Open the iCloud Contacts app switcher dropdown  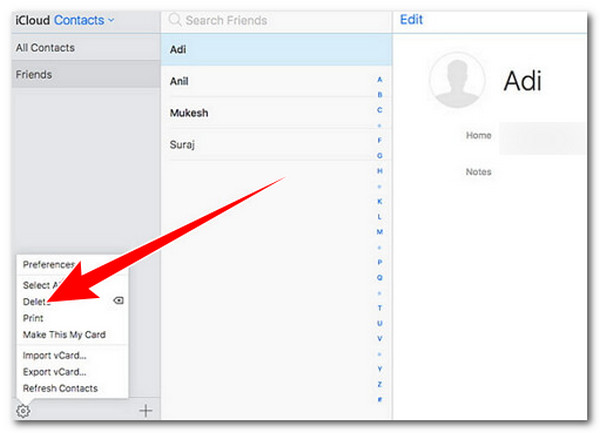pos(84,19)
